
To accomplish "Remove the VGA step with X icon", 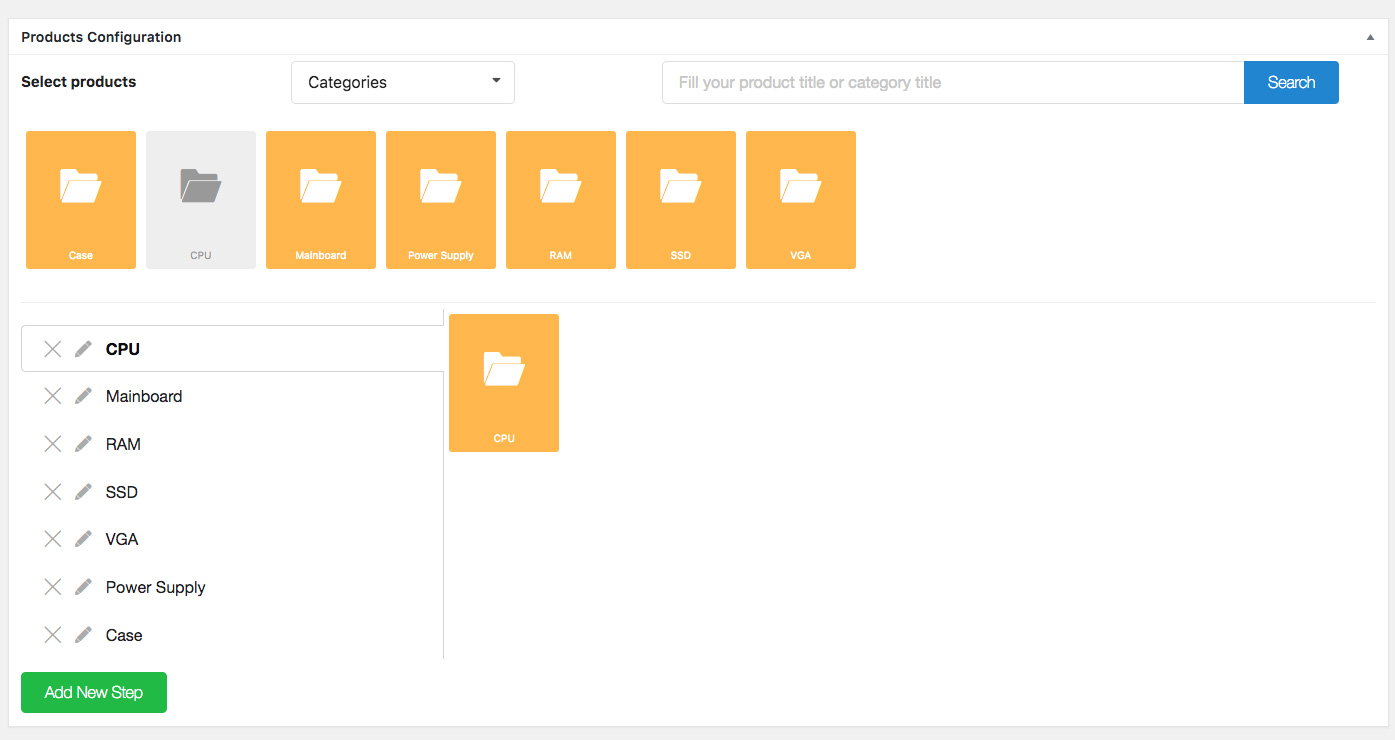I will click(x=53, y=539).
